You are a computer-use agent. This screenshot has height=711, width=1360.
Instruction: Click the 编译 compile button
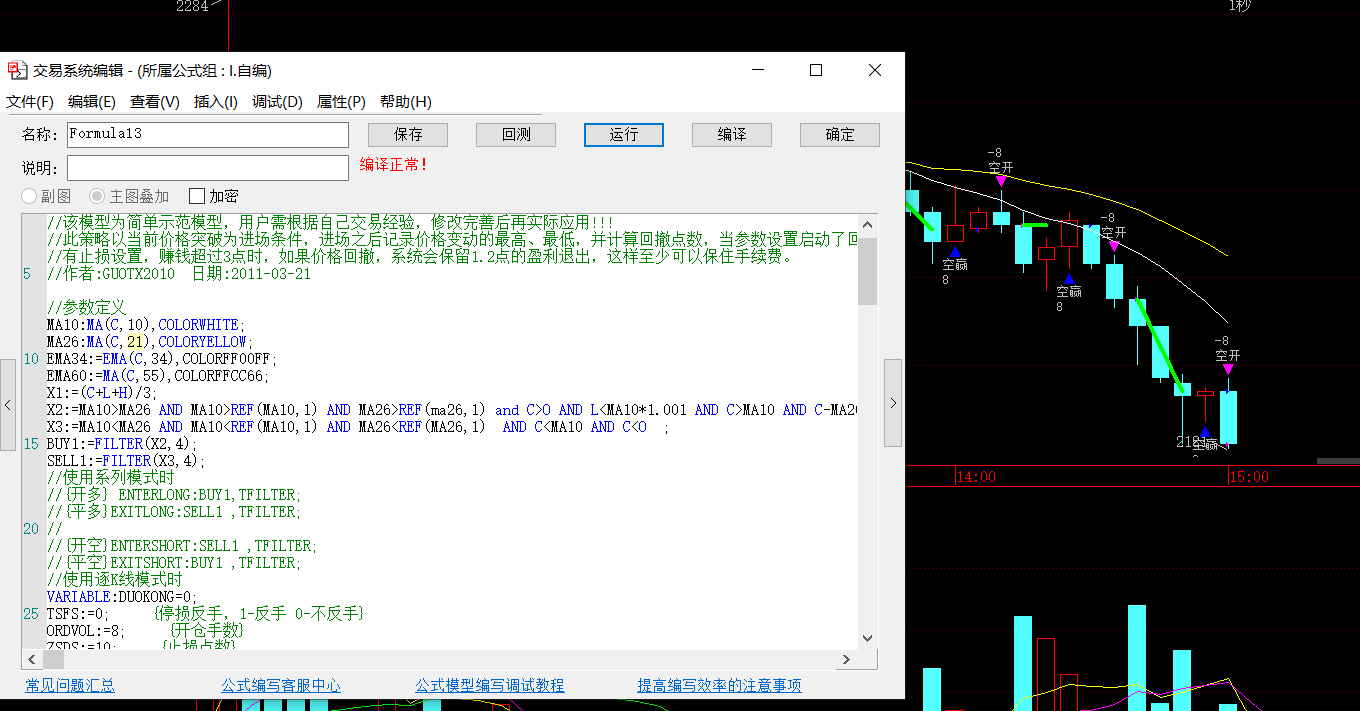731,133
